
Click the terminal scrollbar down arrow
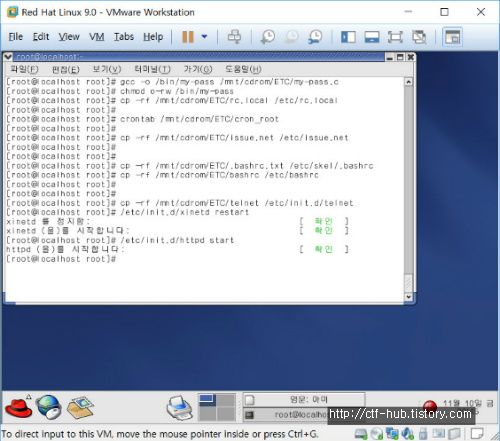[409, 296]
